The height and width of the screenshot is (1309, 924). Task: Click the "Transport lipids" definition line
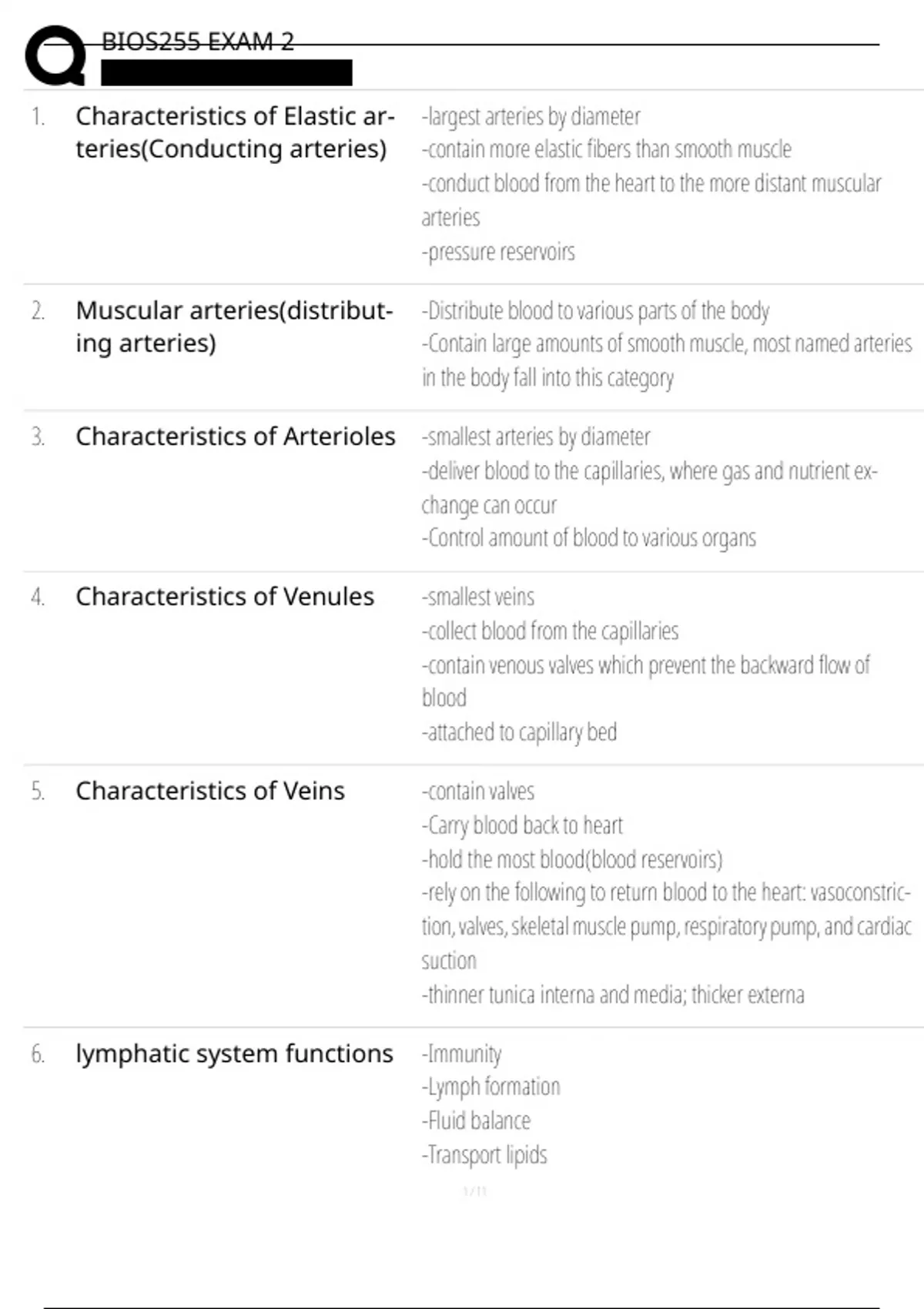point(484,1155)
